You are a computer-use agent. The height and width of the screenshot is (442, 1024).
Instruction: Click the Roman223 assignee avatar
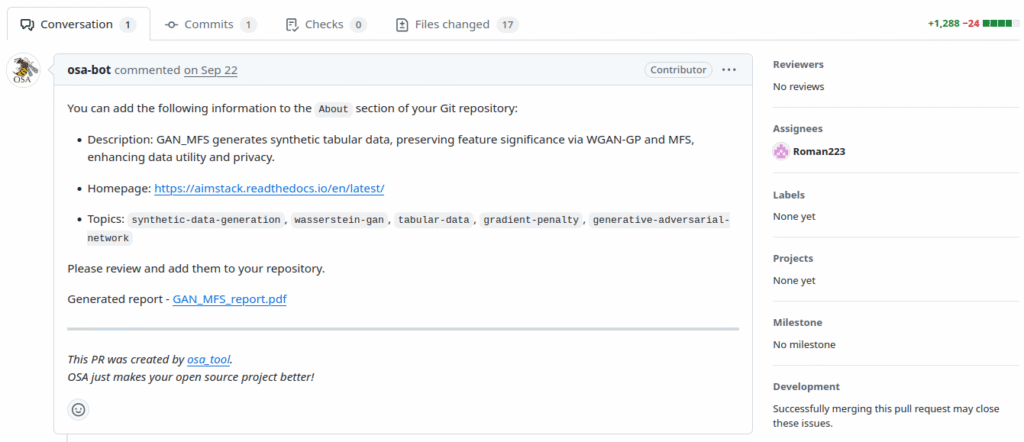pyautogui.click(x=781, y=152)
